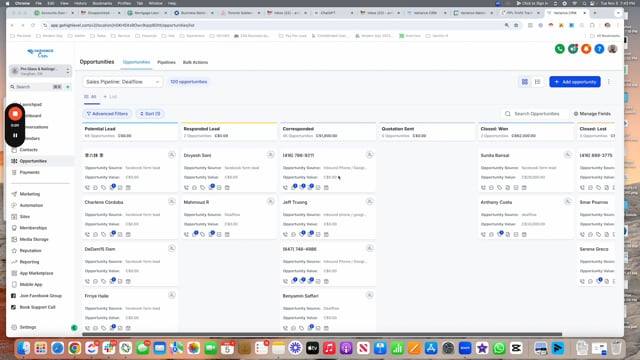Open Automation in the sidebar

click(x=31, y=205)
